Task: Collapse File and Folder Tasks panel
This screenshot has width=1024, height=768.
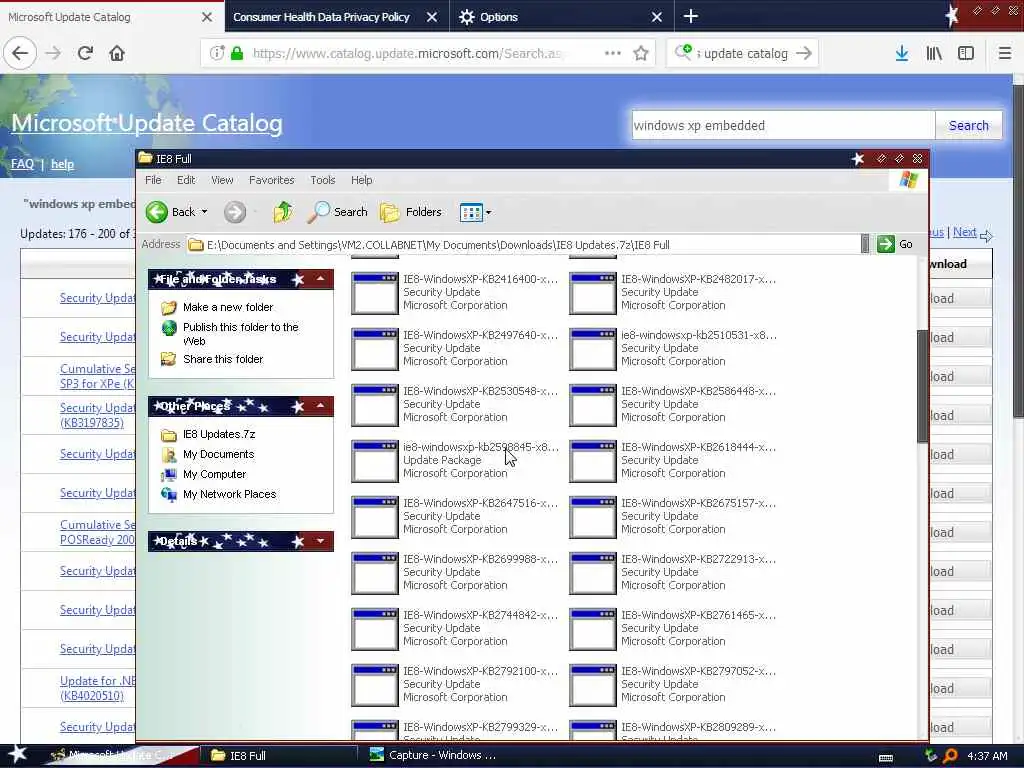Action: coord(321,279)
